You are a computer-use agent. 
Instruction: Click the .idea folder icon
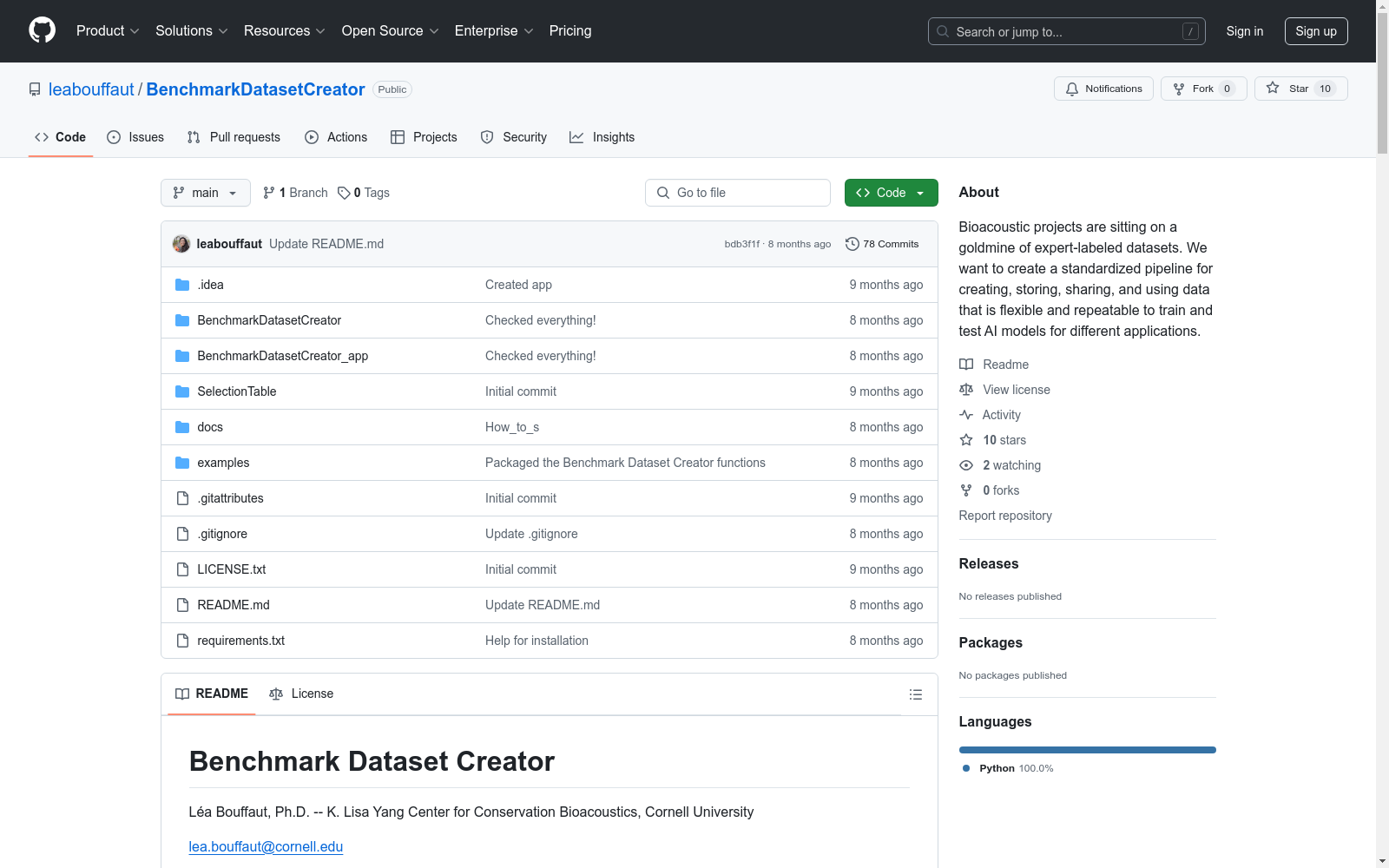[182, 285]
